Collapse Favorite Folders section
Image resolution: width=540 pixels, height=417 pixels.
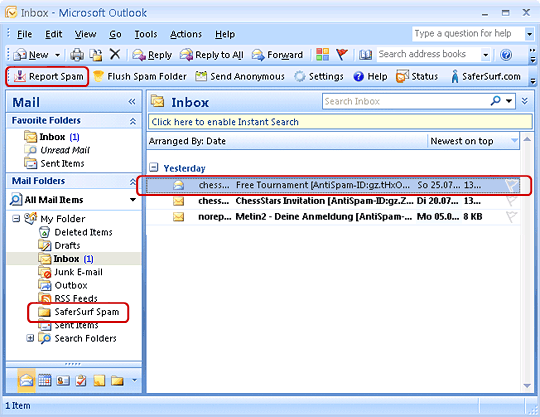coord(133,121)
